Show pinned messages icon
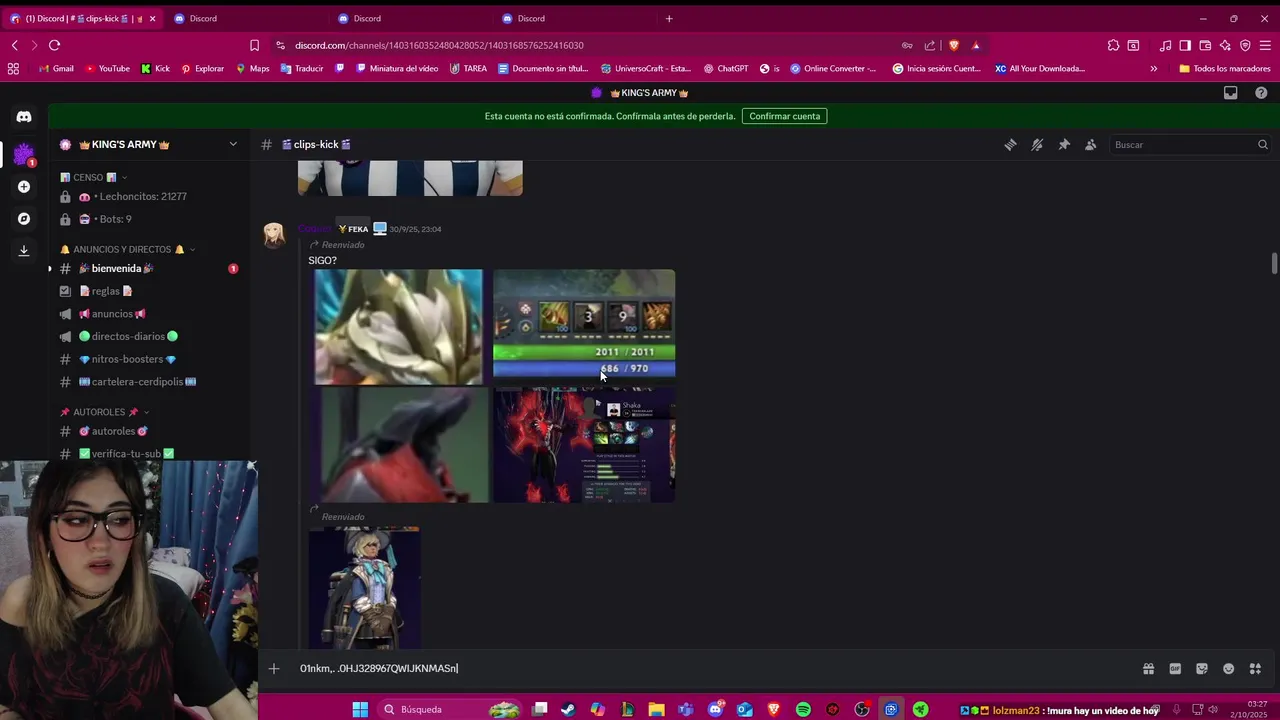Screen dimensions: 1280x720 [x=1064, y=145]
